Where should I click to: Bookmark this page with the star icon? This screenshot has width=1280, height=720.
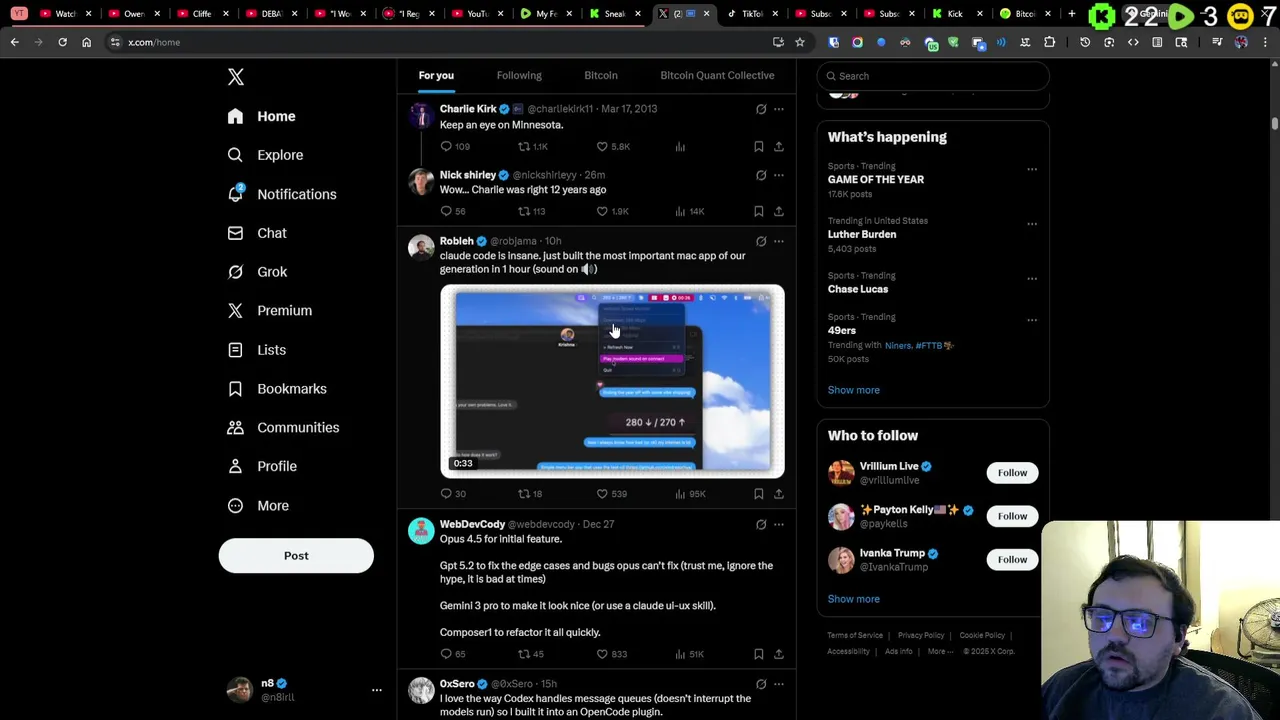point(800,42)
